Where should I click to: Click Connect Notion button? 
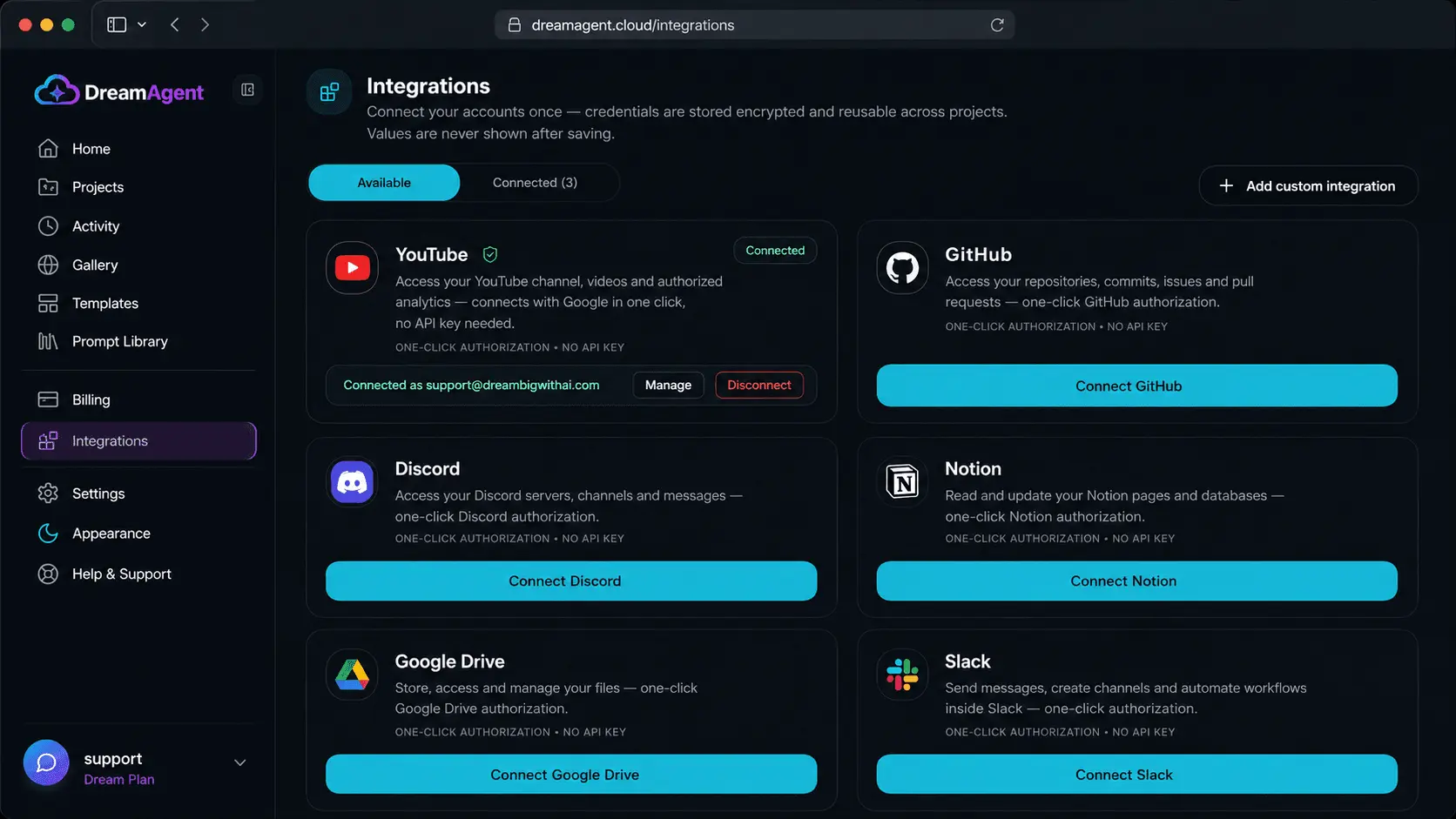pyautogui.click(x=1136, y=581)
